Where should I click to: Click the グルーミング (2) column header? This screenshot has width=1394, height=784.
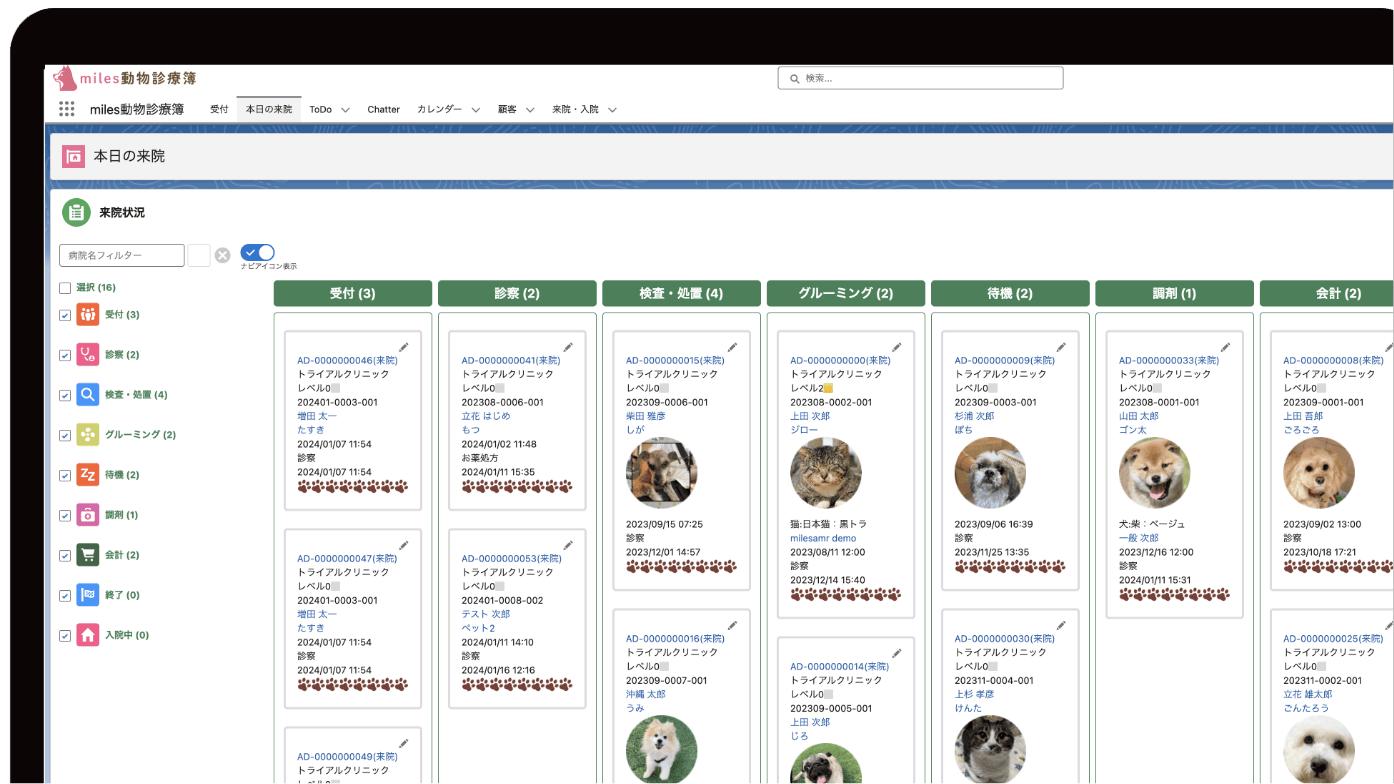(846, 293)
